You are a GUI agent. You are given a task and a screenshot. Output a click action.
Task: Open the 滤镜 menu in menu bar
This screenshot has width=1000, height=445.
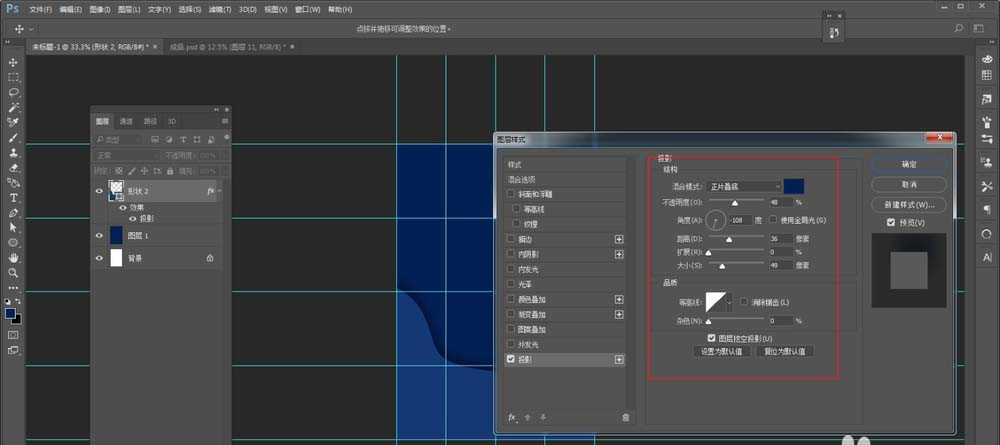(220, 7)
